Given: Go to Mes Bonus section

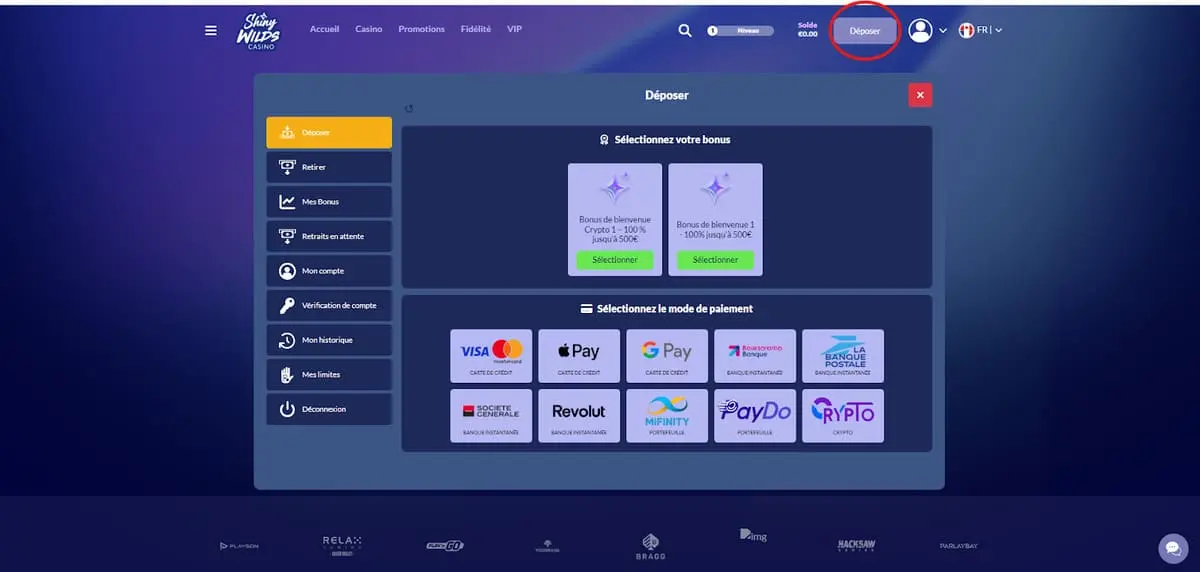Looking at the screenshot, I should pyautogui.click(x=329, y=202).
